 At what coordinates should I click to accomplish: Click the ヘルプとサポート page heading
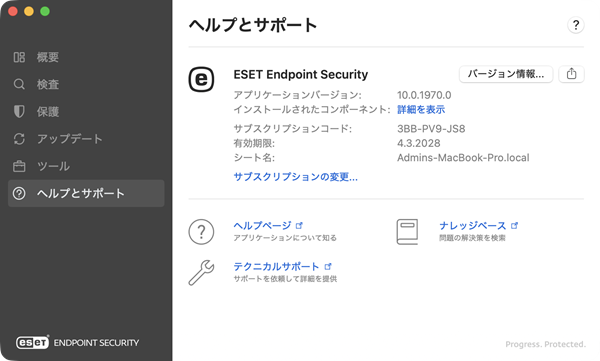[x=253, y=25]
